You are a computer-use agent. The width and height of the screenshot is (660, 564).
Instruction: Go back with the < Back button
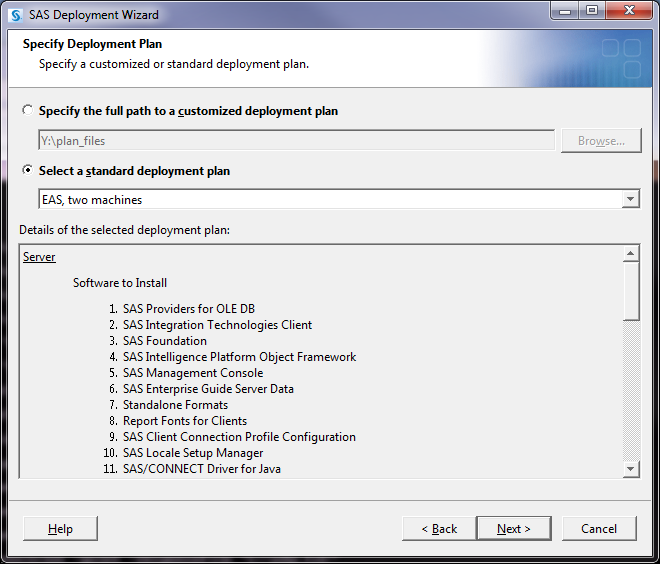tap(439, 529)
